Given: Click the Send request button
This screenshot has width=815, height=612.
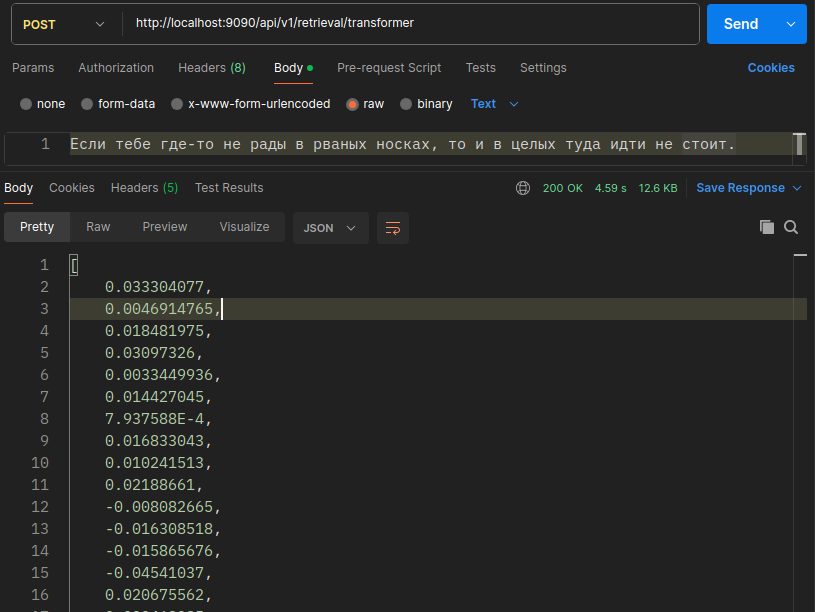Looking at the screenshot, I should [x=740, y=24].
